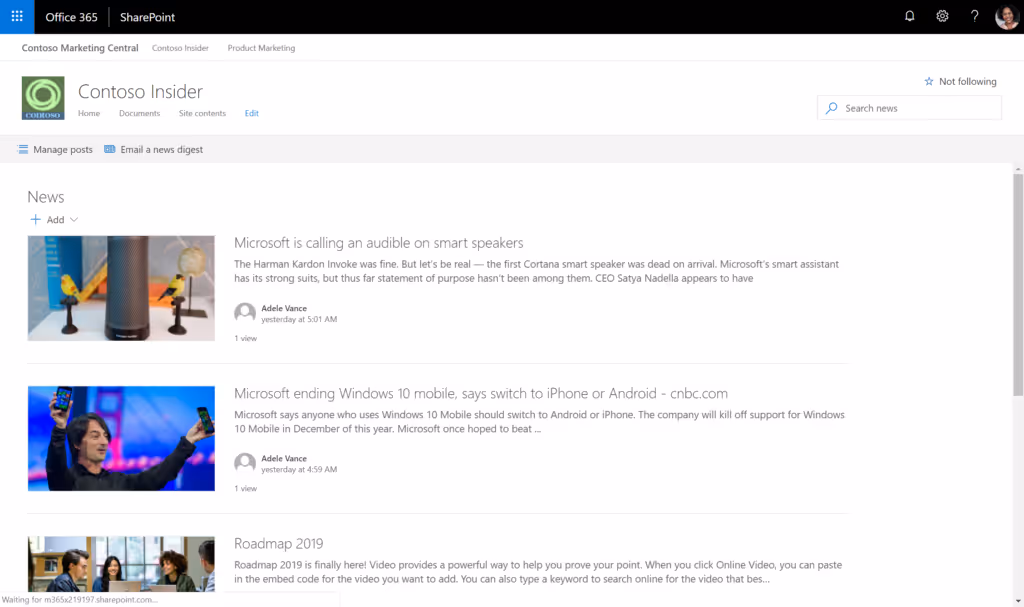The image size is (1024, 607).
Task: Click the Contoso site logo
Action: [43, 98]
